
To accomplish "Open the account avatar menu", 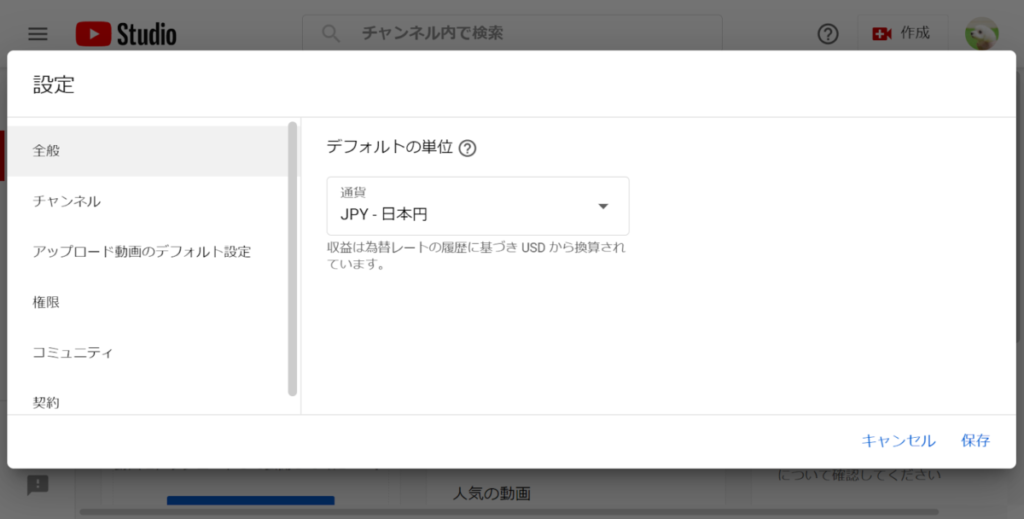I will (x=981, y=34).
